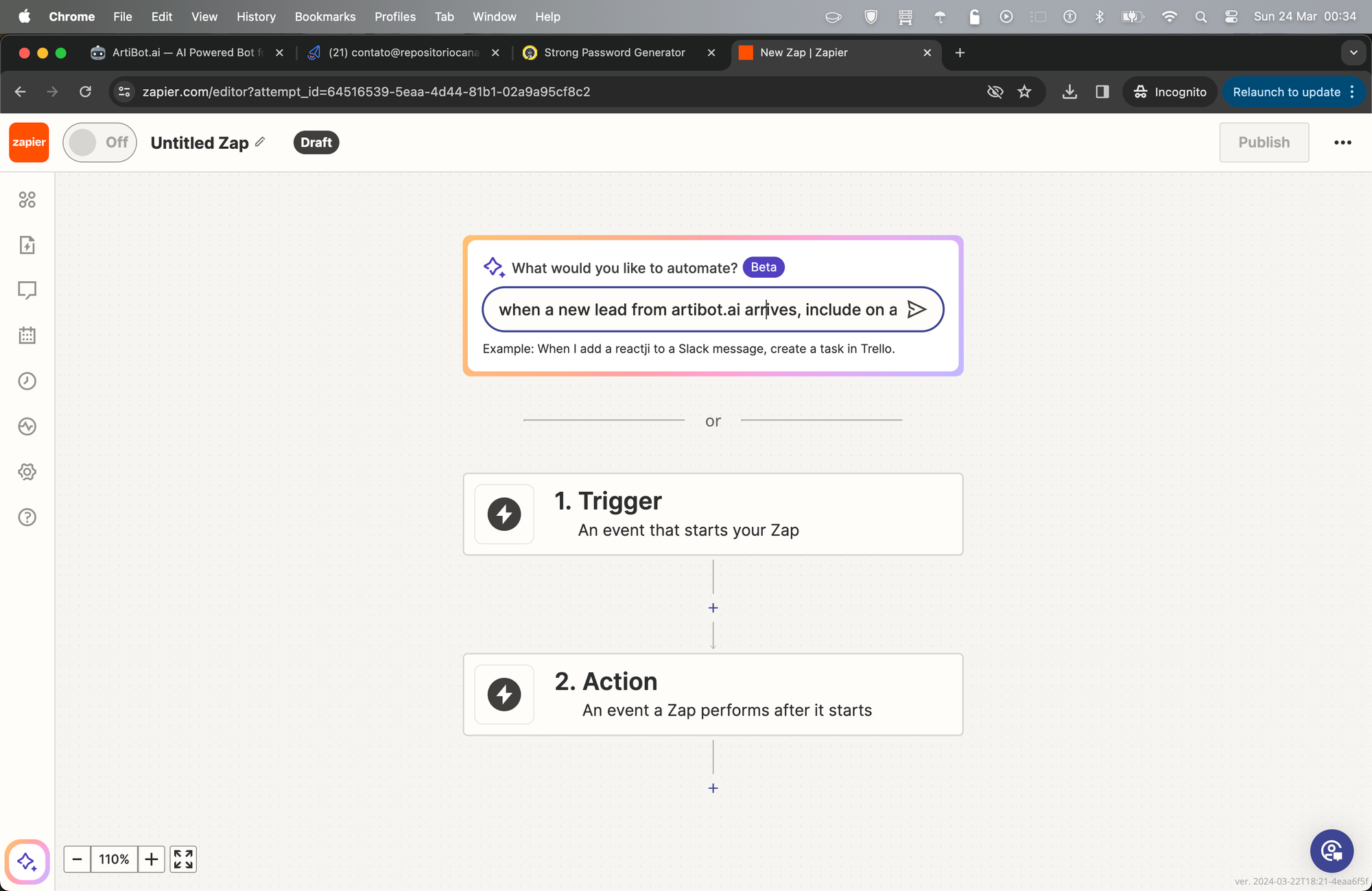Click the 110% zoom level display
The height and width of the screenshot is (891, 1372).
click(114, 859)
